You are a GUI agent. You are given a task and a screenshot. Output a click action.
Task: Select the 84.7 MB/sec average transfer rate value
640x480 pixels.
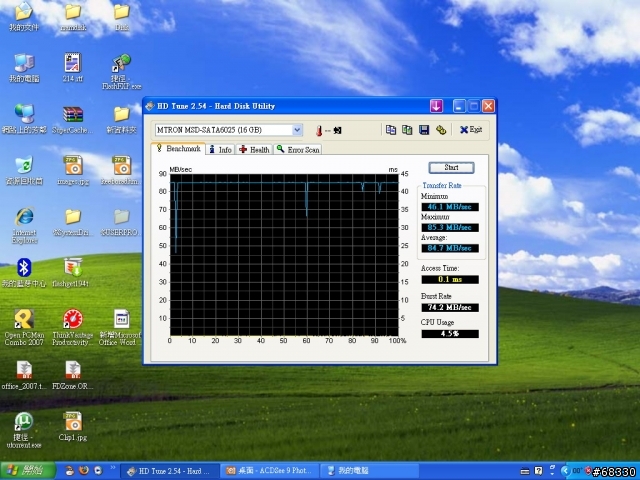click(x=450, y=248)
